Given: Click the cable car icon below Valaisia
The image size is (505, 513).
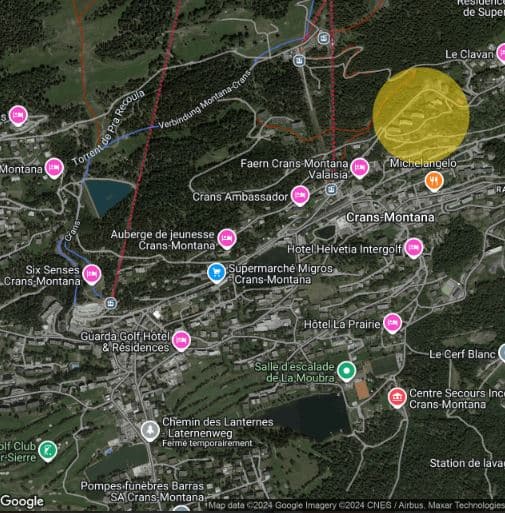Looking at the screenshot, I should click(331, 190).
